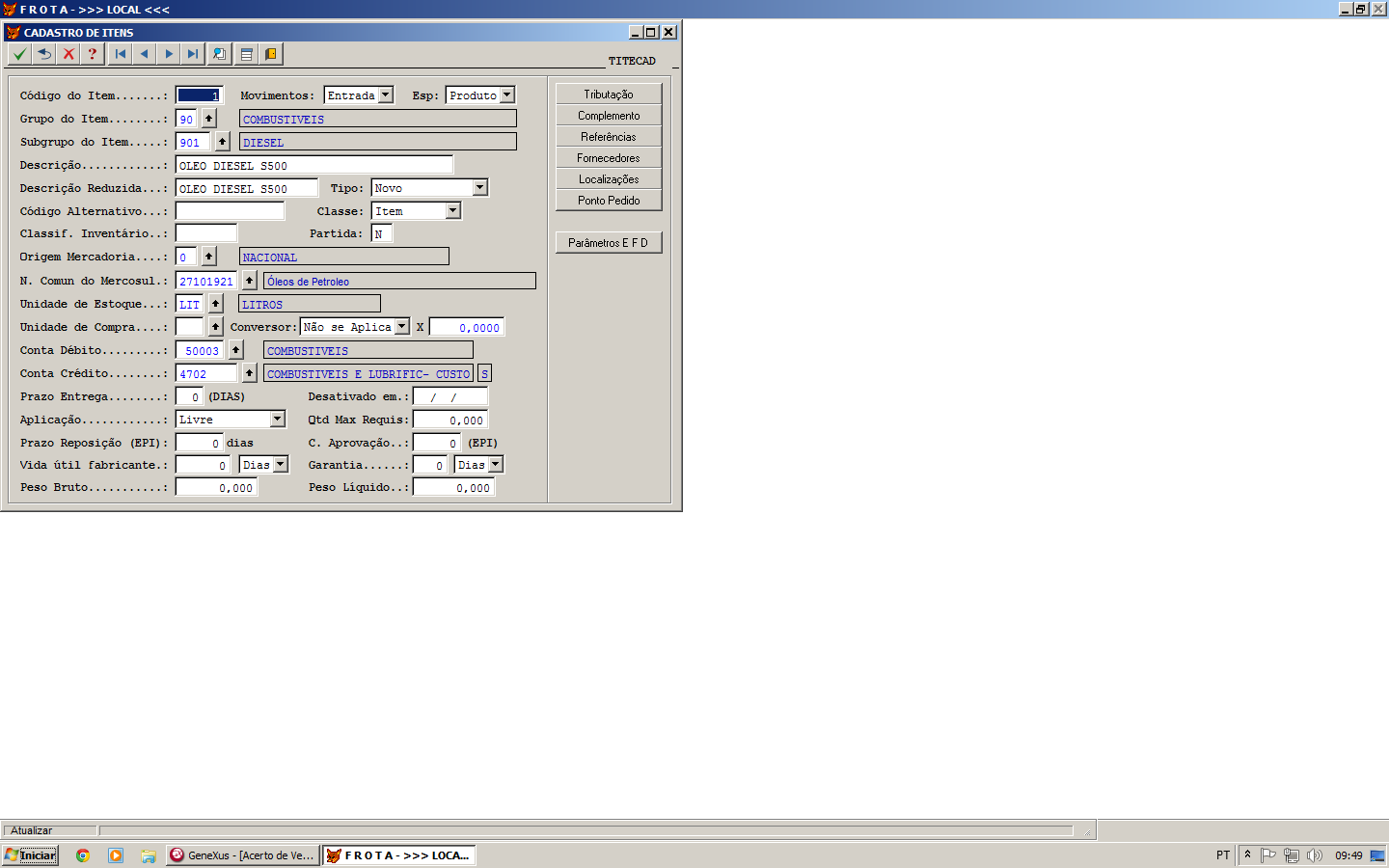Click the Peso Líquido field
Screen dimensions: 1389x868
tap(454, 487)
